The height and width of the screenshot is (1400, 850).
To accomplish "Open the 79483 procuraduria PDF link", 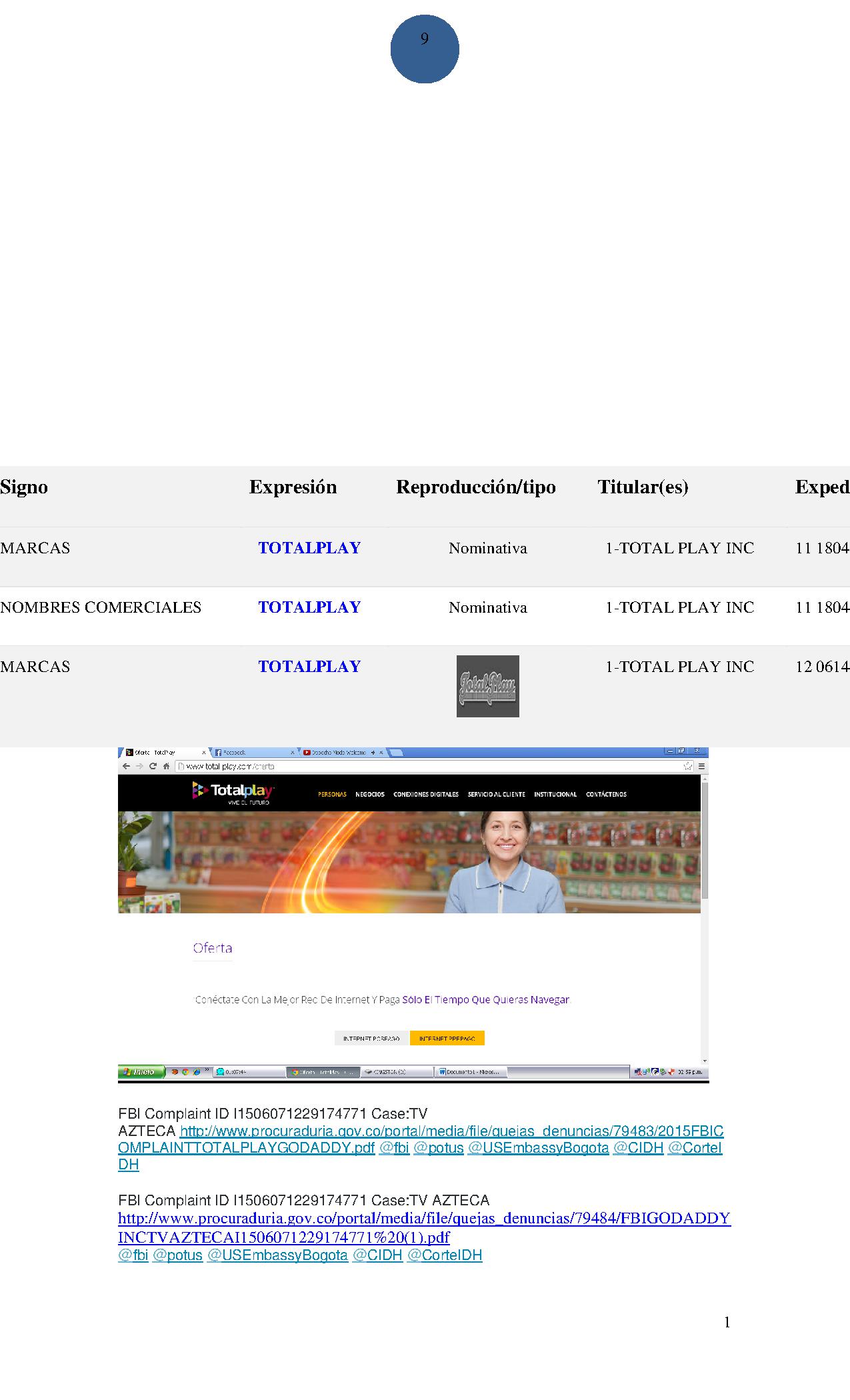I will click(x=421, y=1139).
